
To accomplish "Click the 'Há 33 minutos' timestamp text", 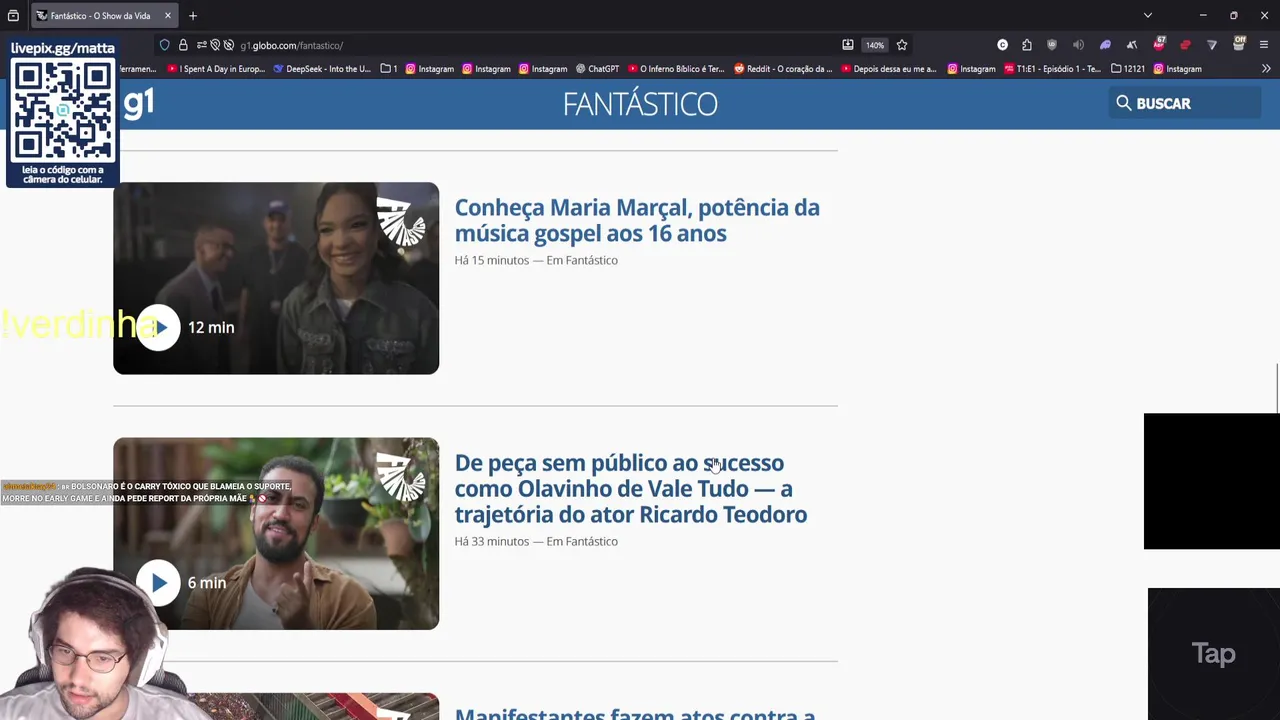I will pos(491,541).
